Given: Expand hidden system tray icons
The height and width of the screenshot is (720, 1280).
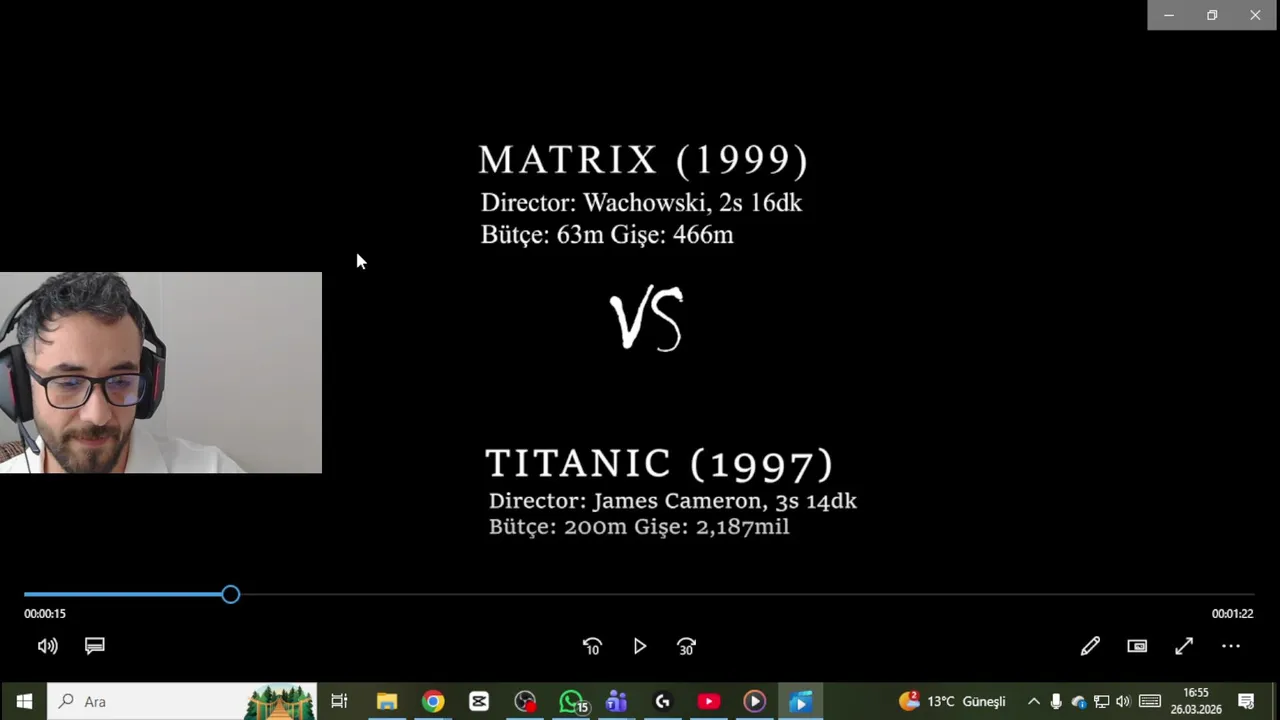Looking at the screenshot, I should (1034, 702).
